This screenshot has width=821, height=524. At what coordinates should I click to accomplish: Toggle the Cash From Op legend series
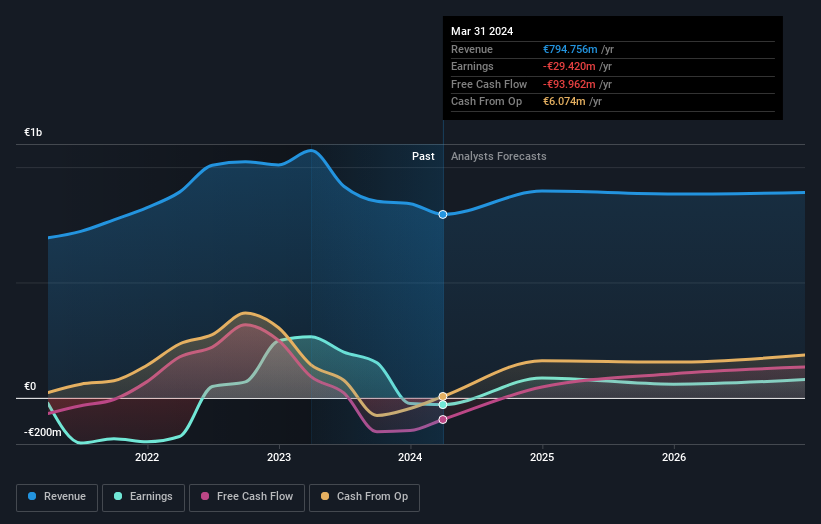click(x=364, y=497)
